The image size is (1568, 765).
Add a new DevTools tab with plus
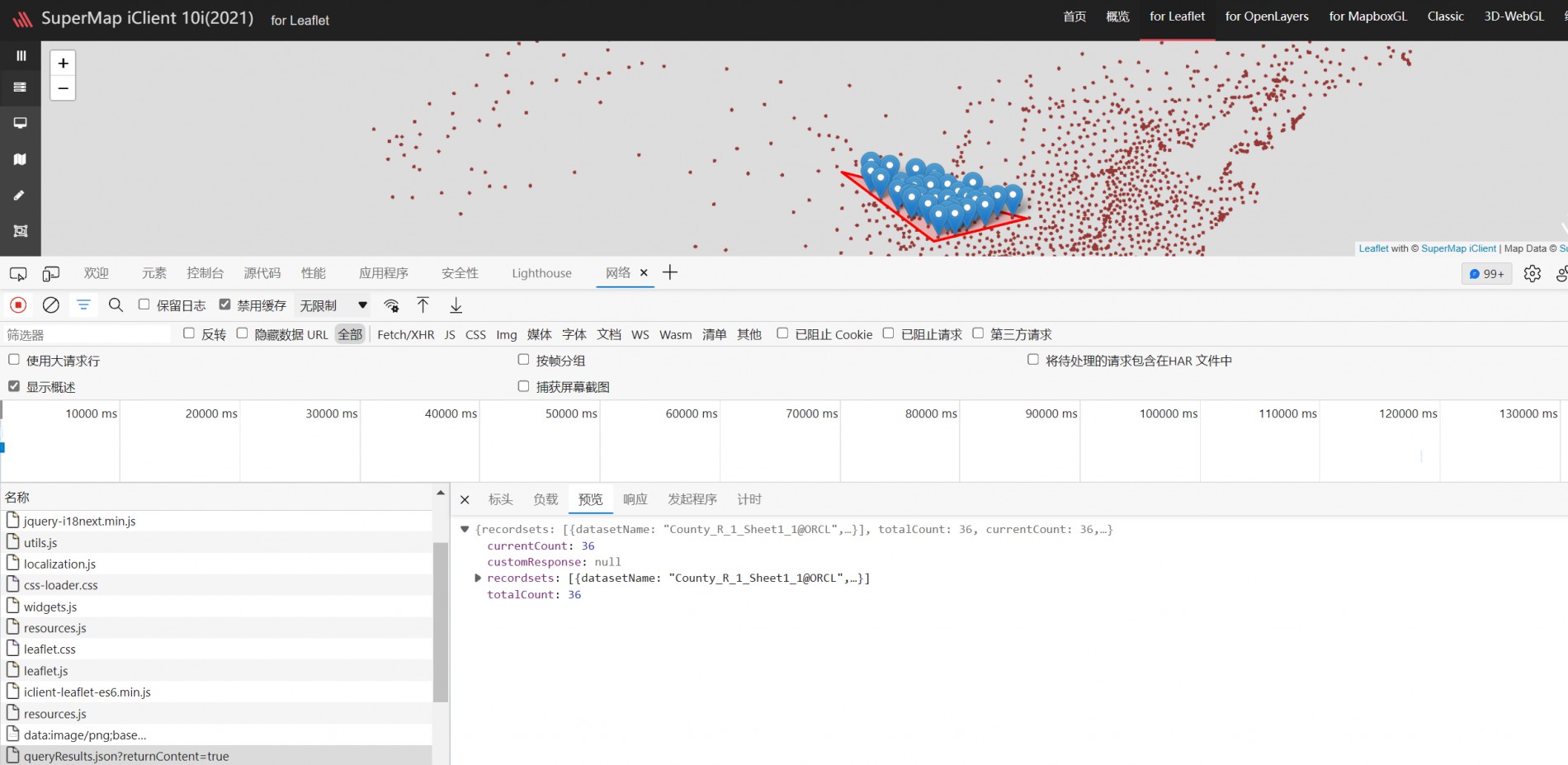tap(670, 272)
